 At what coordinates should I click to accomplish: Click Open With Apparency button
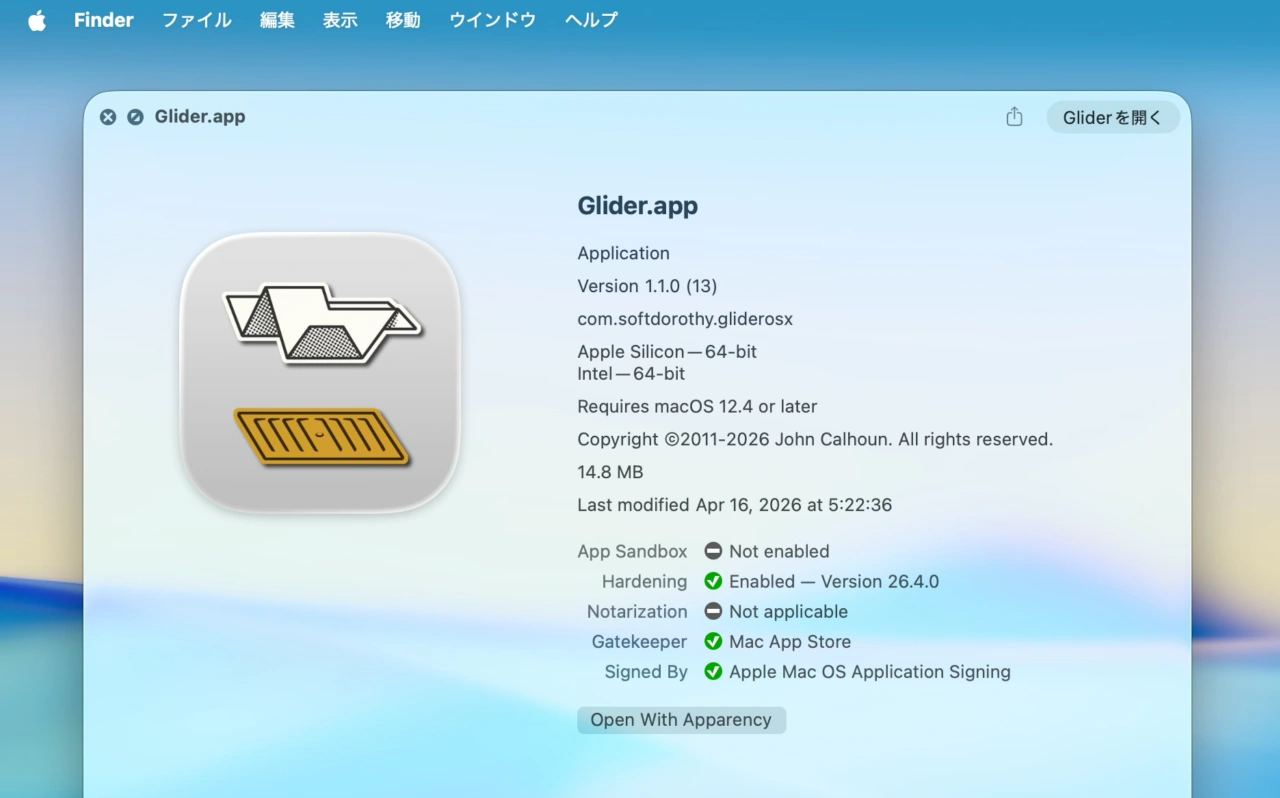[681, 720]
